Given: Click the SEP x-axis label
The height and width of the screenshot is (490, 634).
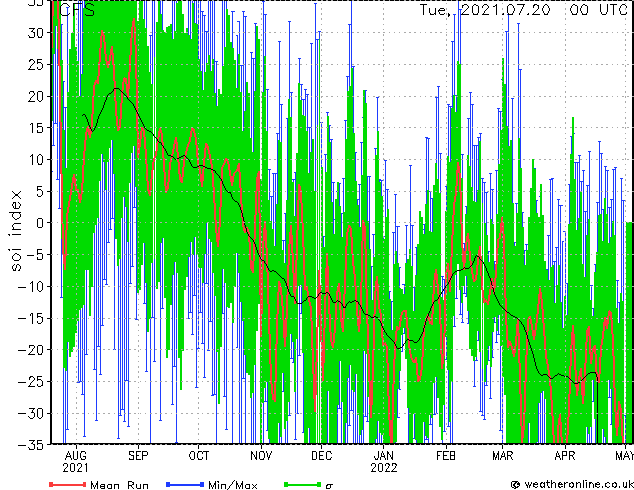Looking at the screenshot, I should (x=138, y=456).
